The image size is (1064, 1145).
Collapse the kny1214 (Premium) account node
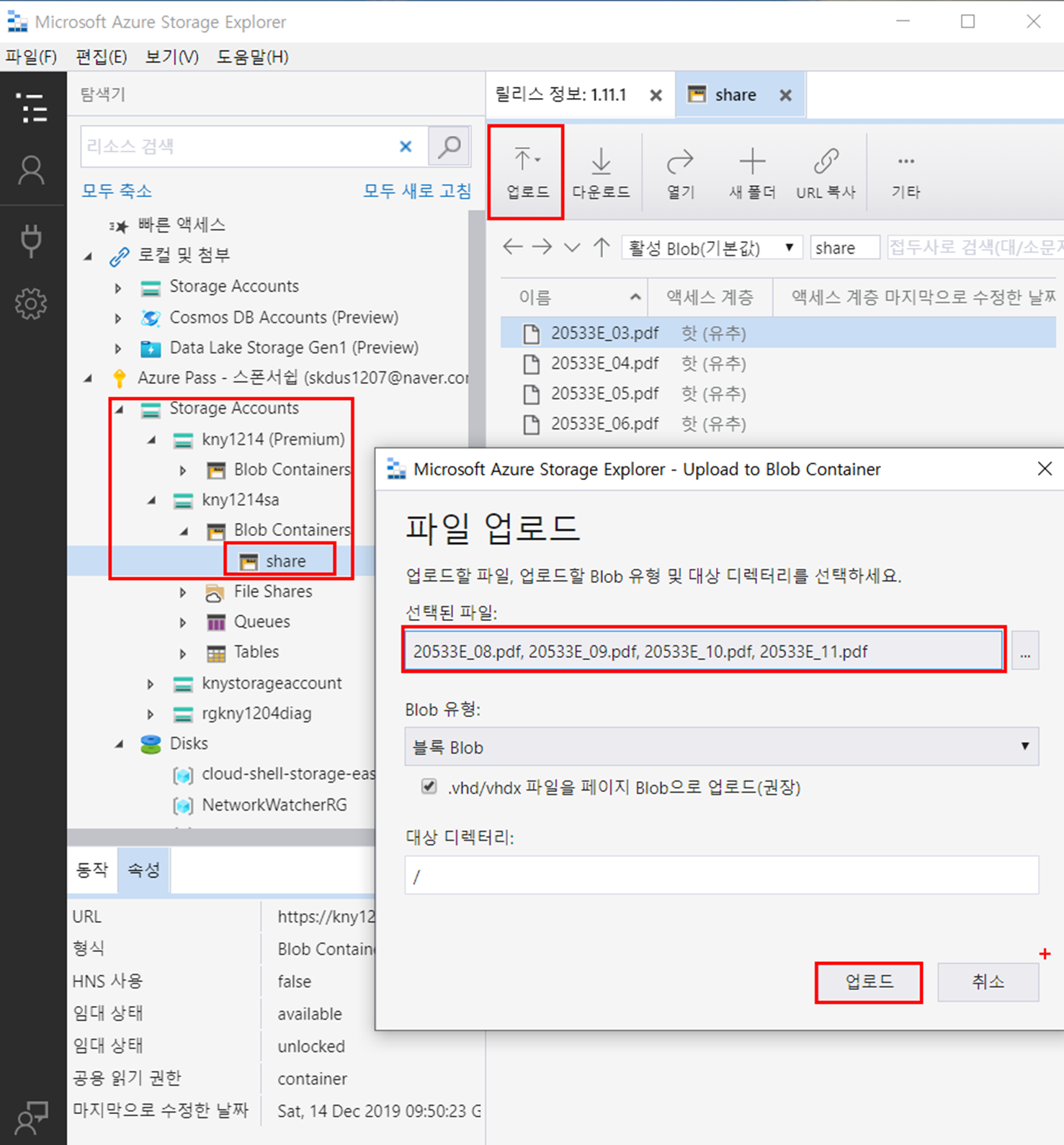pyautogui.click(x=151, y=440)
